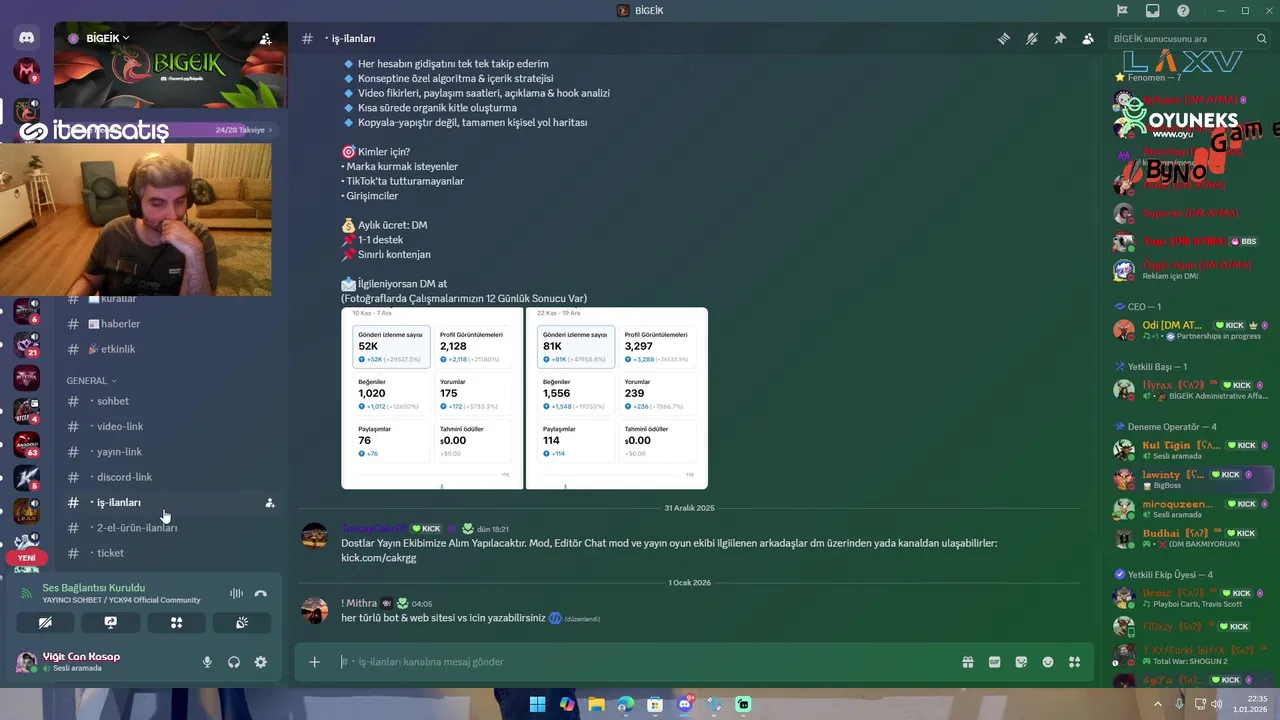Open volume control in system tray
Viewport: 1280px width, 720px height.
tap(1217, 704)
